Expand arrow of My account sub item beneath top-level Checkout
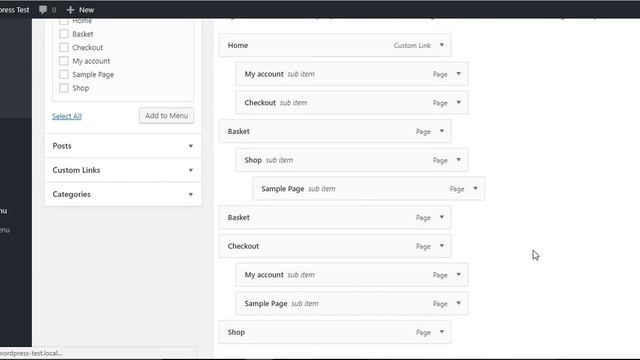The height and width of the screenshot is (360, 640). point(458,275)
